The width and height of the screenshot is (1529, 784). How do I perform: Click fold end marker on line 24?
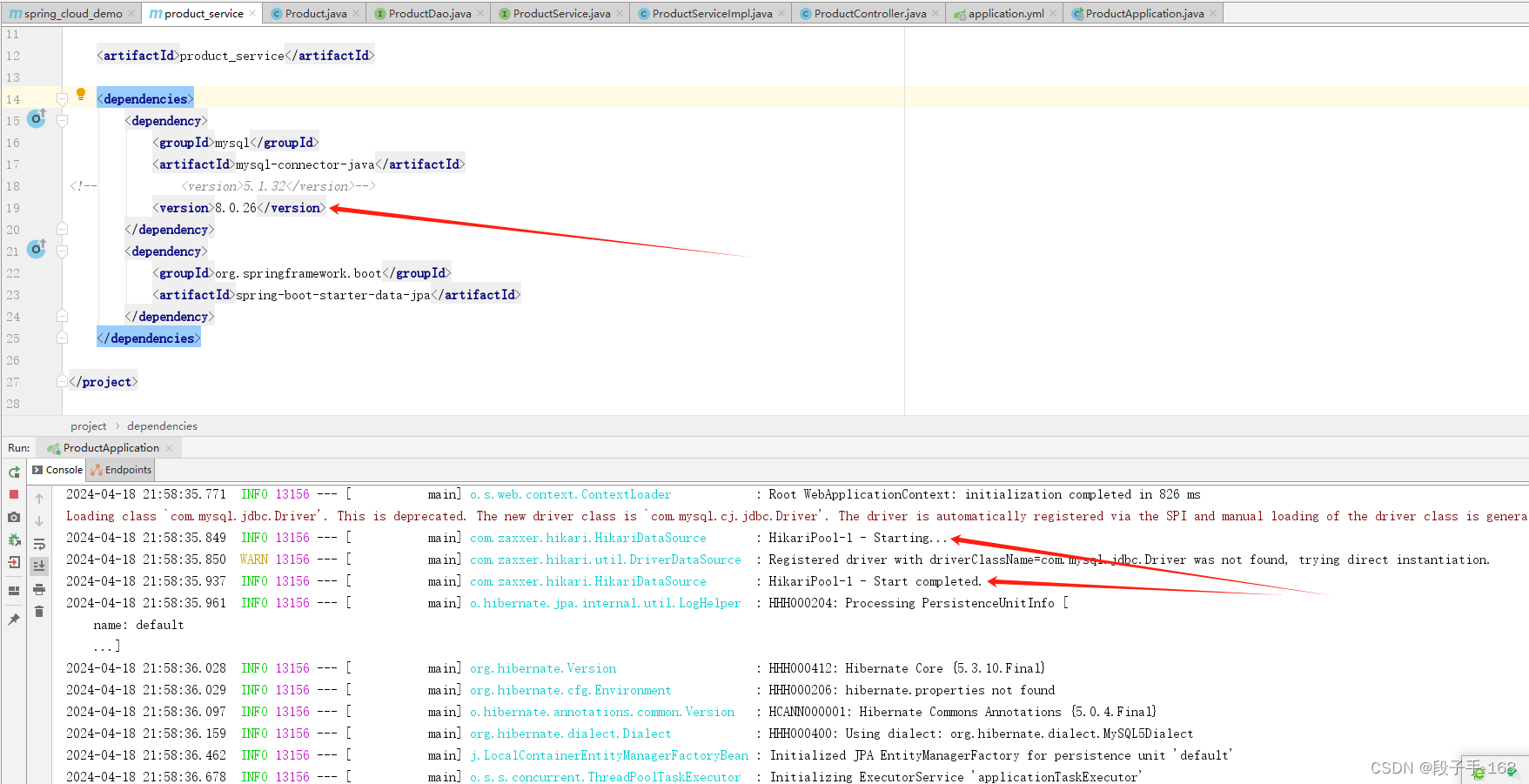(x=63, y=316)
